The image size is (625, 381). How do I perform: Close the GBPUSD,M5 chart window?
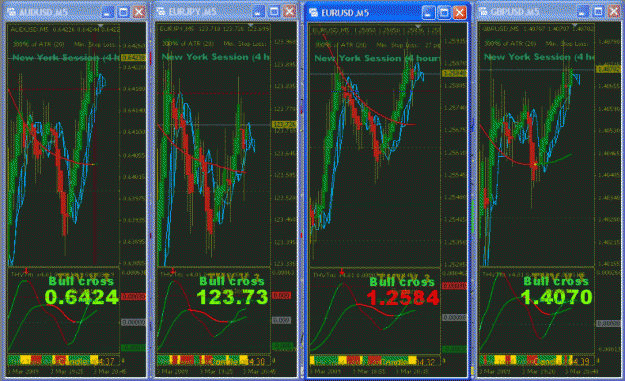tap(614, 12)
